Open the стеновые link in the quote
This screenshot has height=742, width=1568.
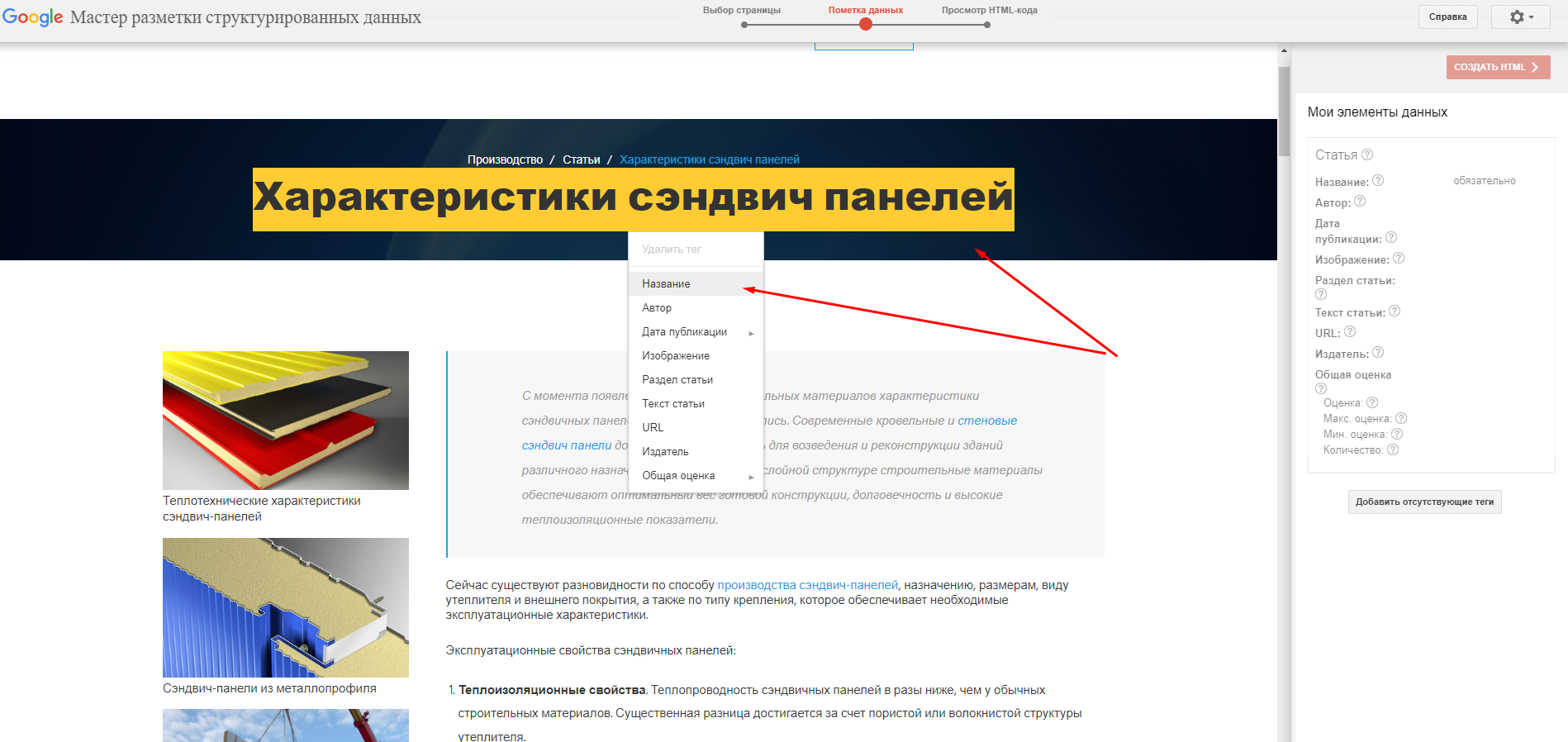click(x=987, y=421)
